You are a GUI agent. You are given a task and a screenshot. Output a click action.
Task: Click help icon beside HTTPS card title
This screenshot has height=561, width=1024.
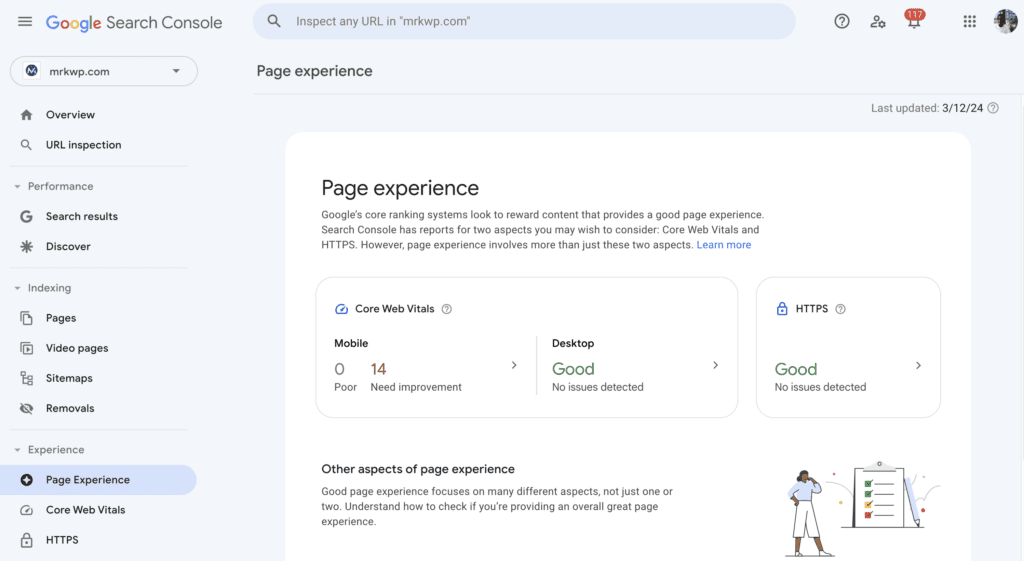click(x=840, y=309)
